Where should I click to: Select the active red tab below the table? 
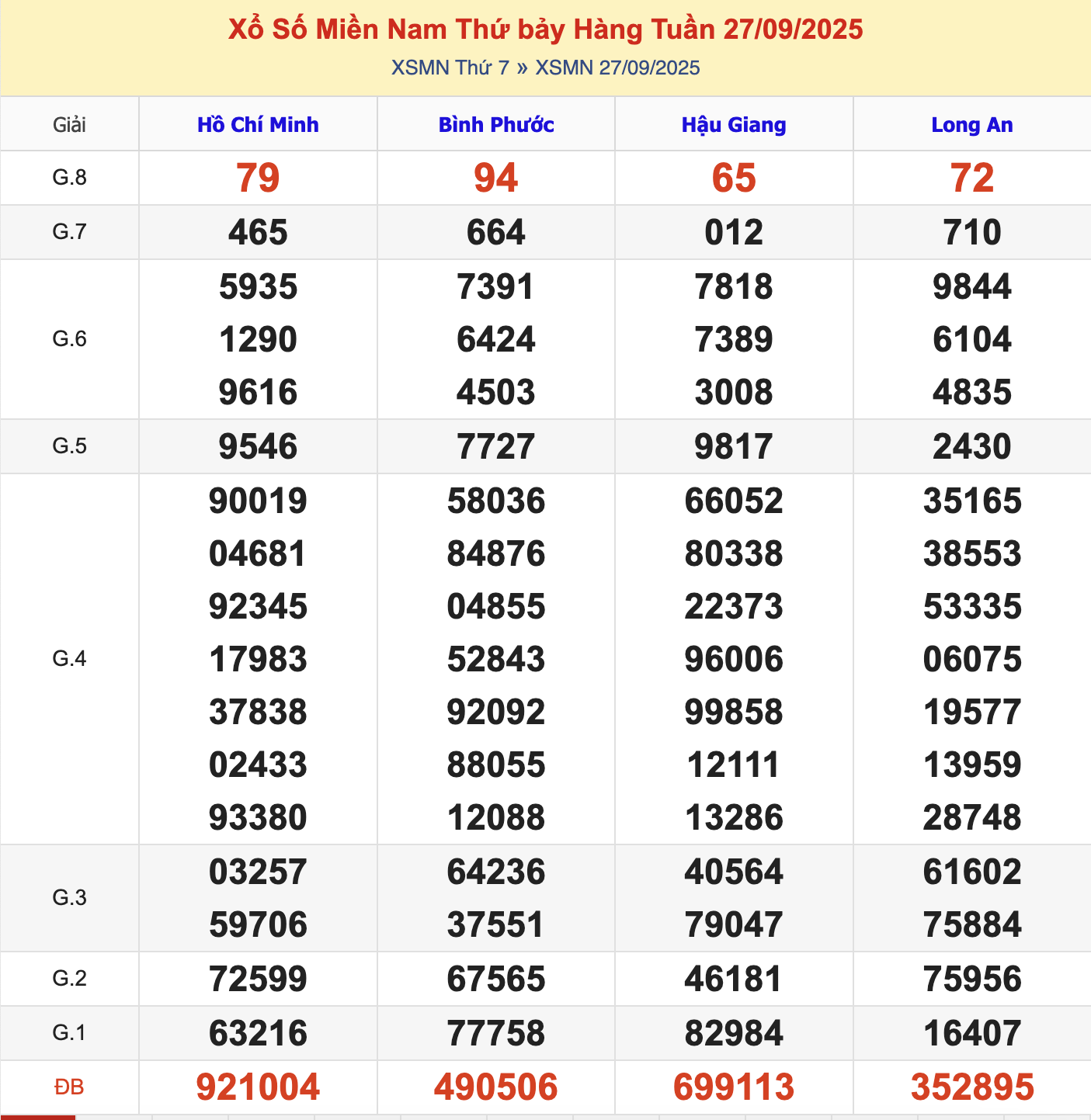(x=38, y=1117)
